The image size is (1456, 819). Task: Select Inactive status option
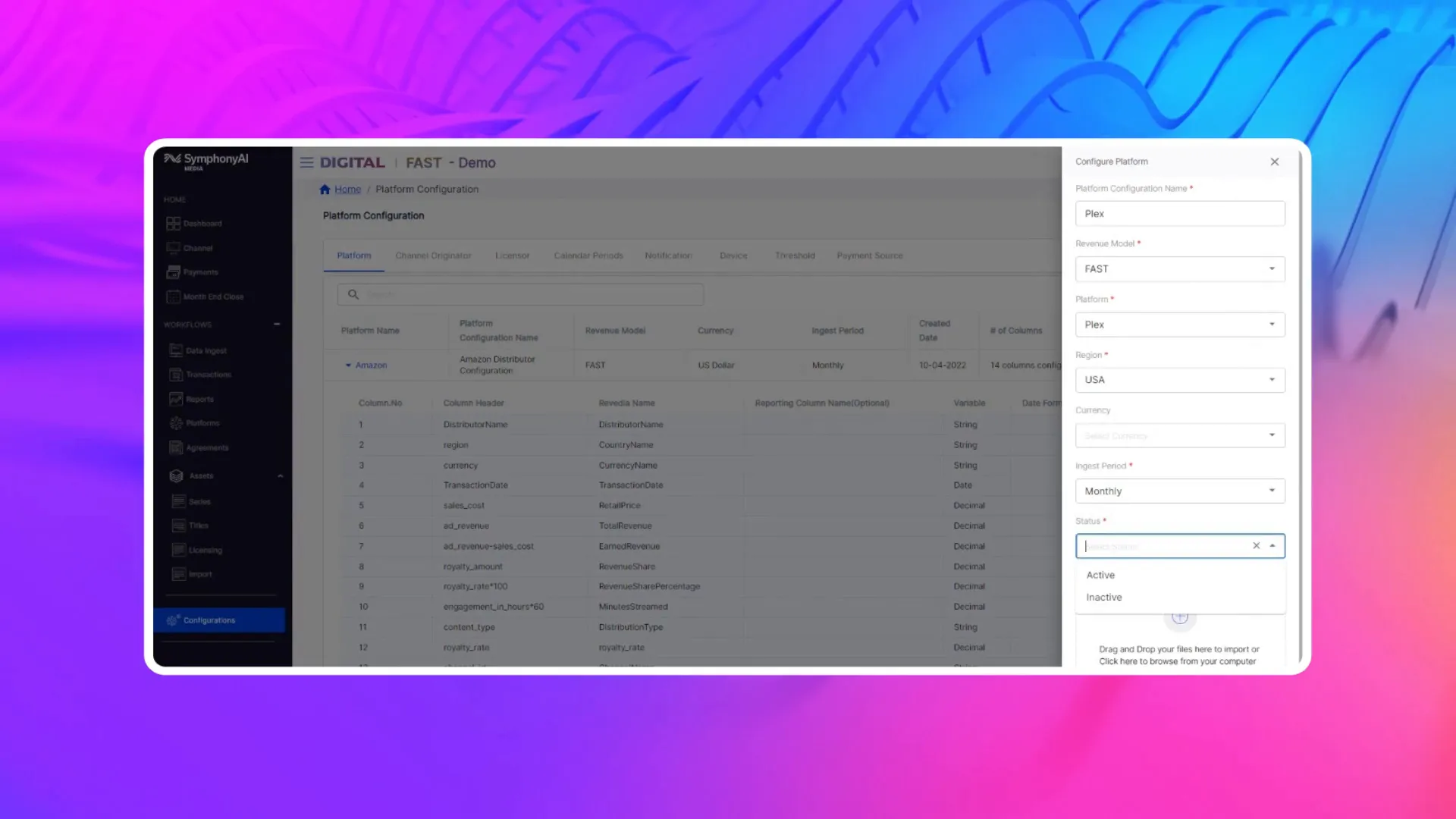1180,598
